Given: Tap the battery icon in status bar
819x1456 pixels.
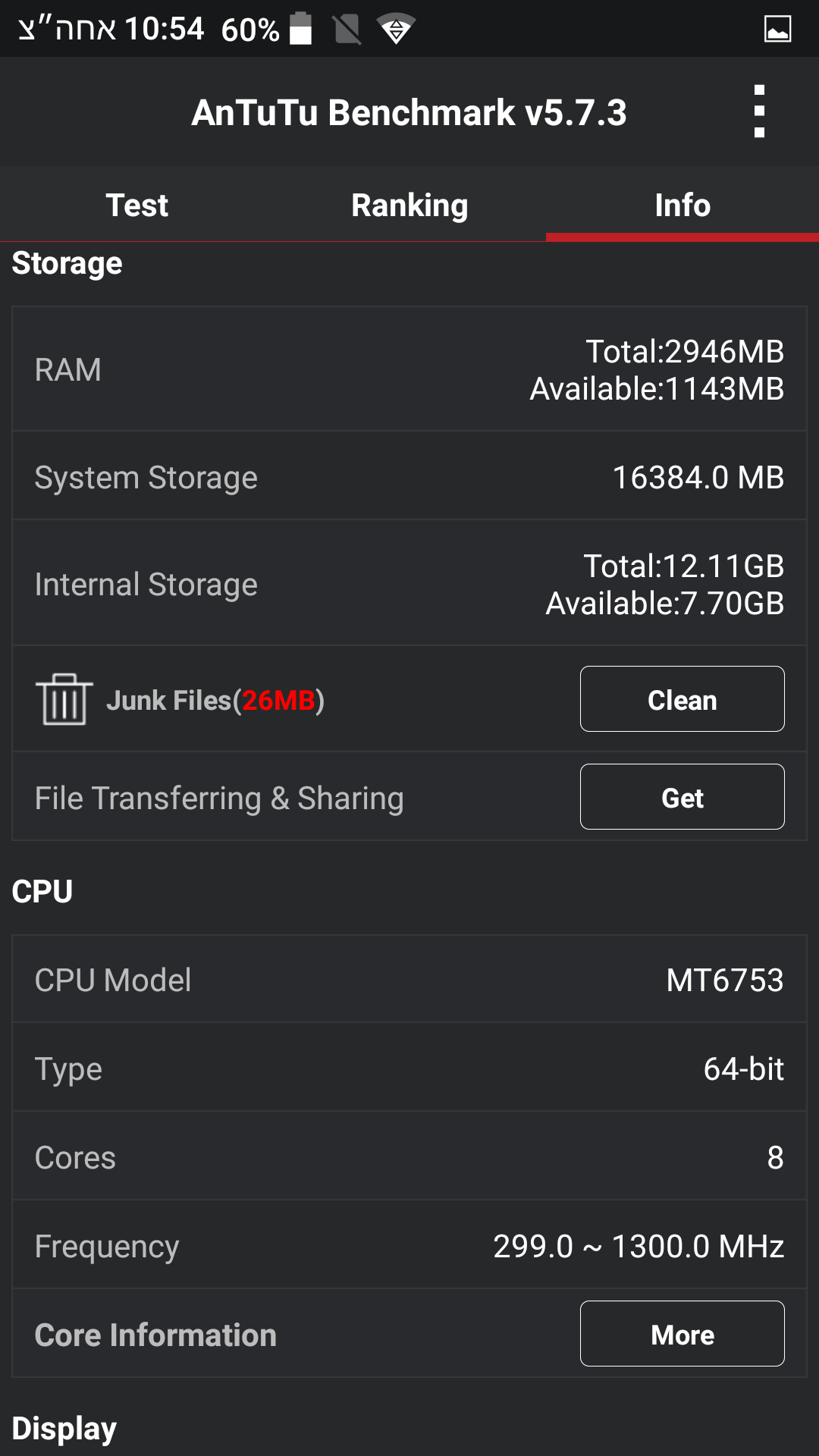Looking at the screenshot, I should click(x=301, y=29).
